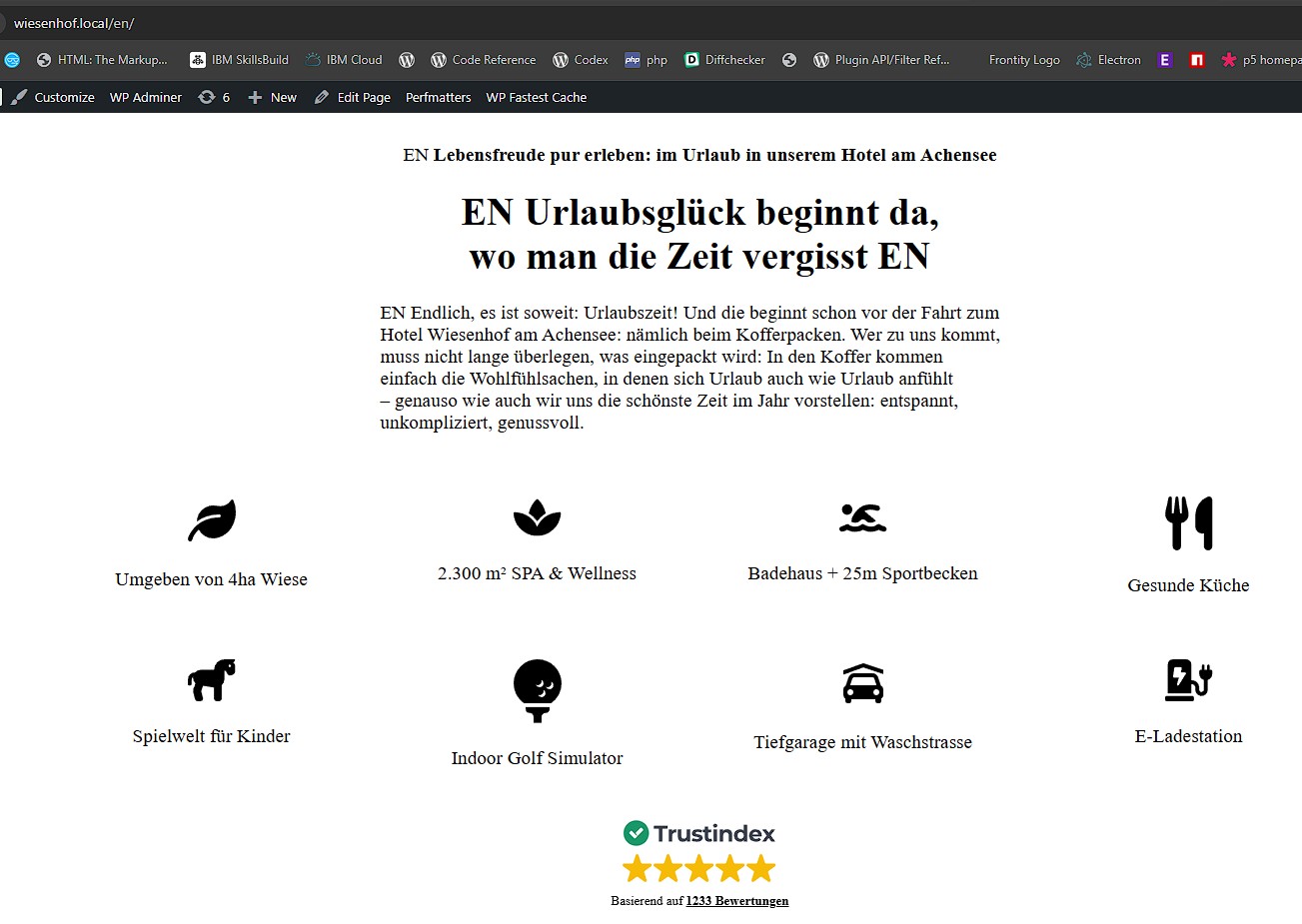Expand the Perfmatters admin menu
Image resolution: width=1302 pixels, height=924 pixels.
pos(438,97)
